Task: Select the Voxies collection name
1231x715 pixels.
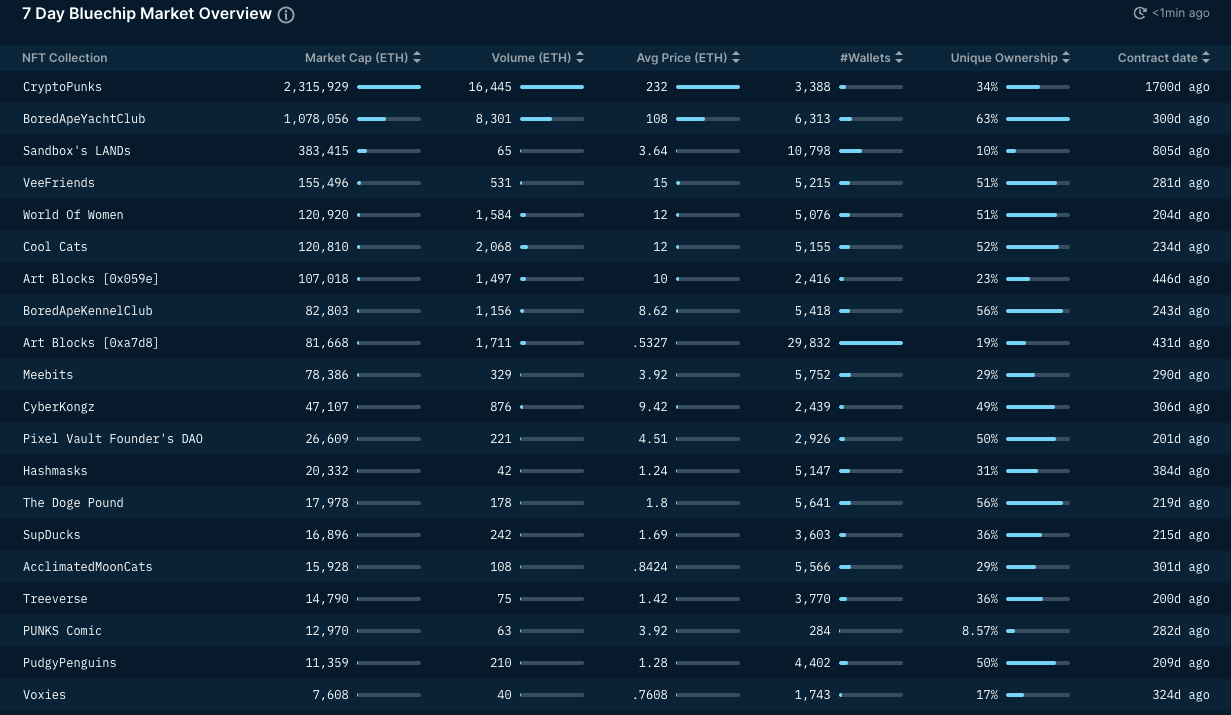Action: click(x=45, y=695)
